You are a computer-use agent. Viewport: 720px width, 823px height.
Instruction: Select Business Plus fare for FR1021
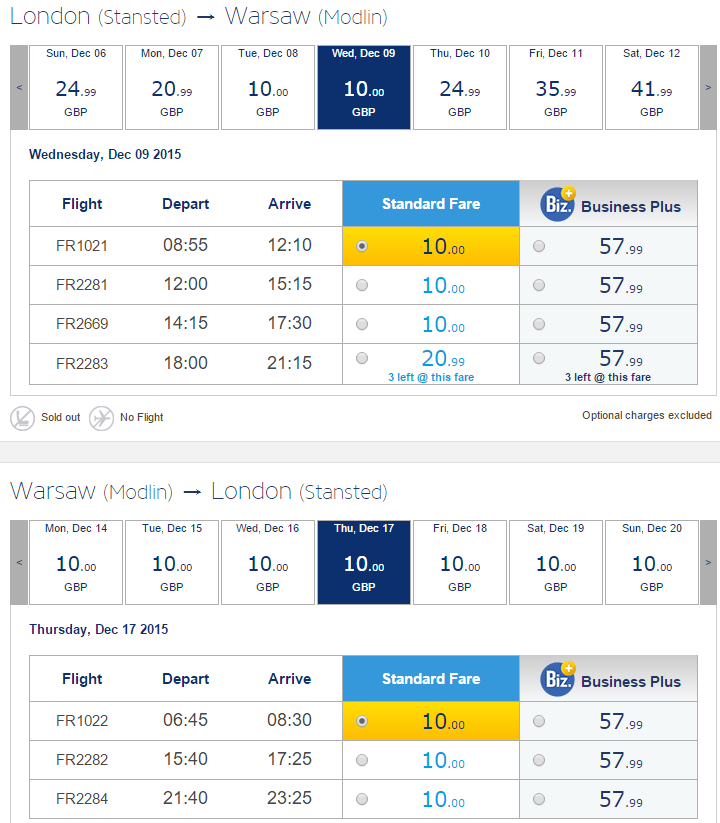click(539, 246)
